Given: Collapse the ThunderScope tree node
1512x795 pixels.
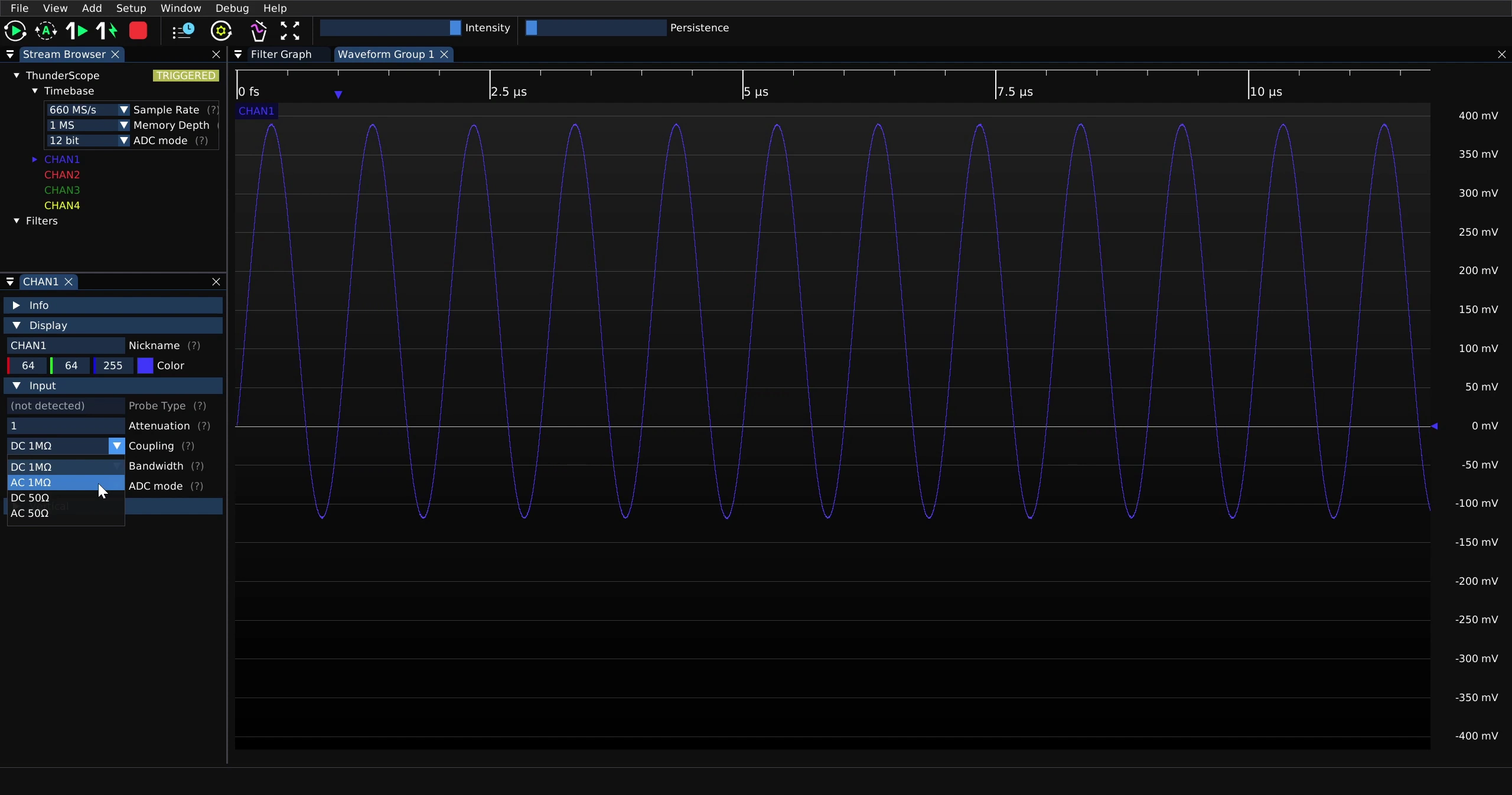Looking at the screenshot, I should point(17,76).
